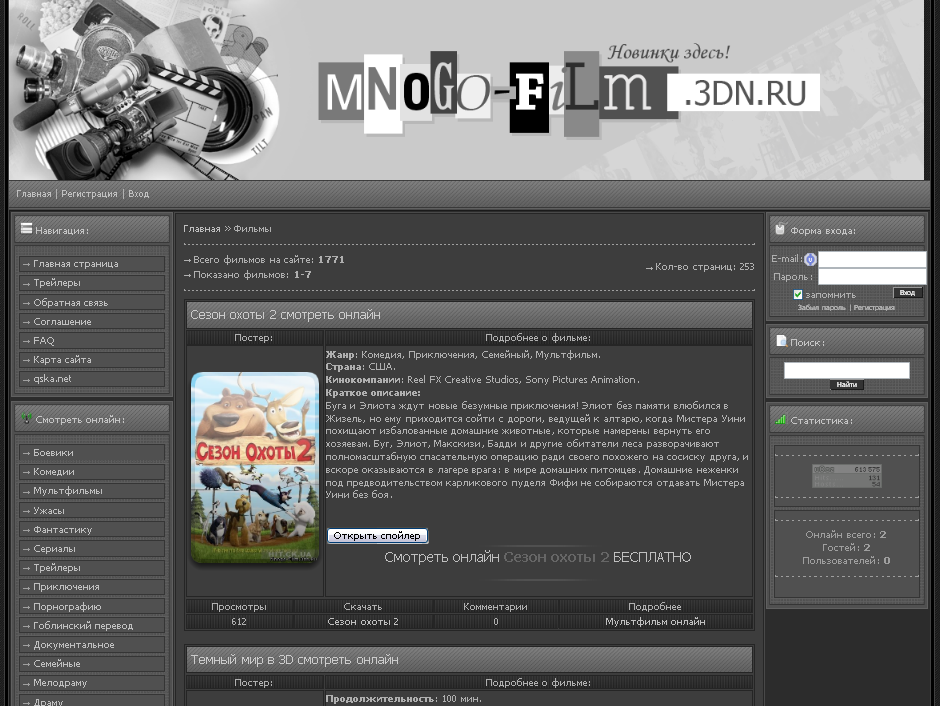Open the "FAQ" navigation item

(x=92, y=340)
